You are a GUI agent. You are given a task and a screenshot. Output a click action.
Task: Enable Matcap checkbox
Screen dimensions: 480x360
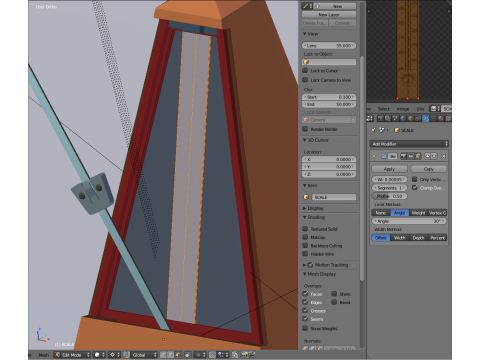(x=305, y=237)
